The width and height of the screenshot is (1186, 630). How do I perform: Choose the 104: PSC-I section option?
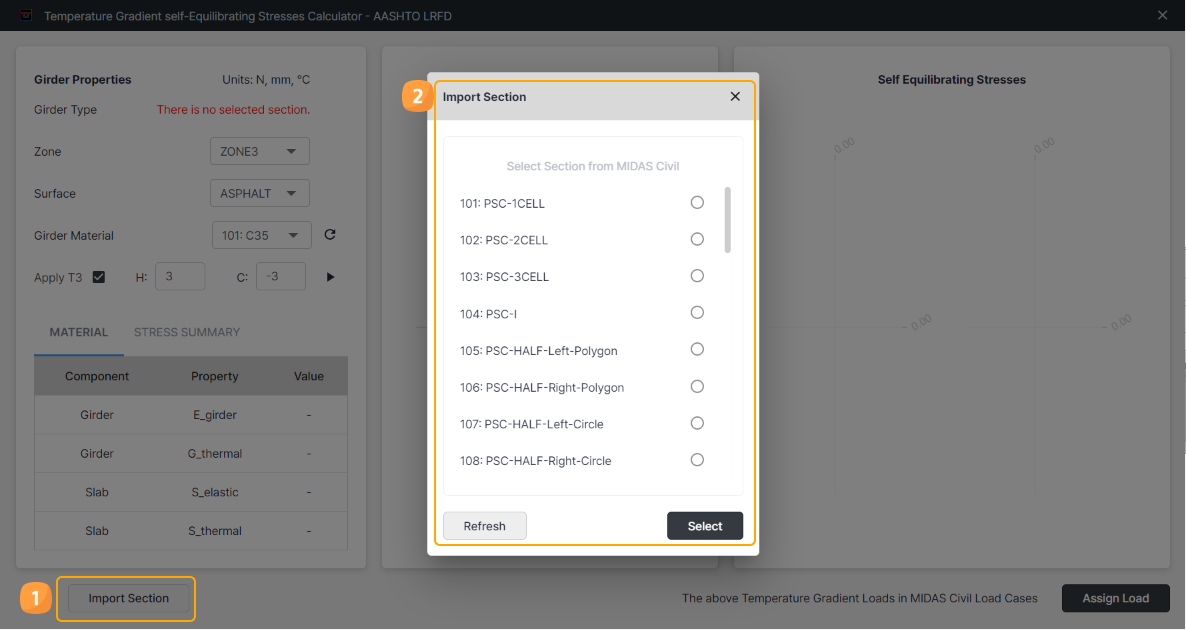697,313
